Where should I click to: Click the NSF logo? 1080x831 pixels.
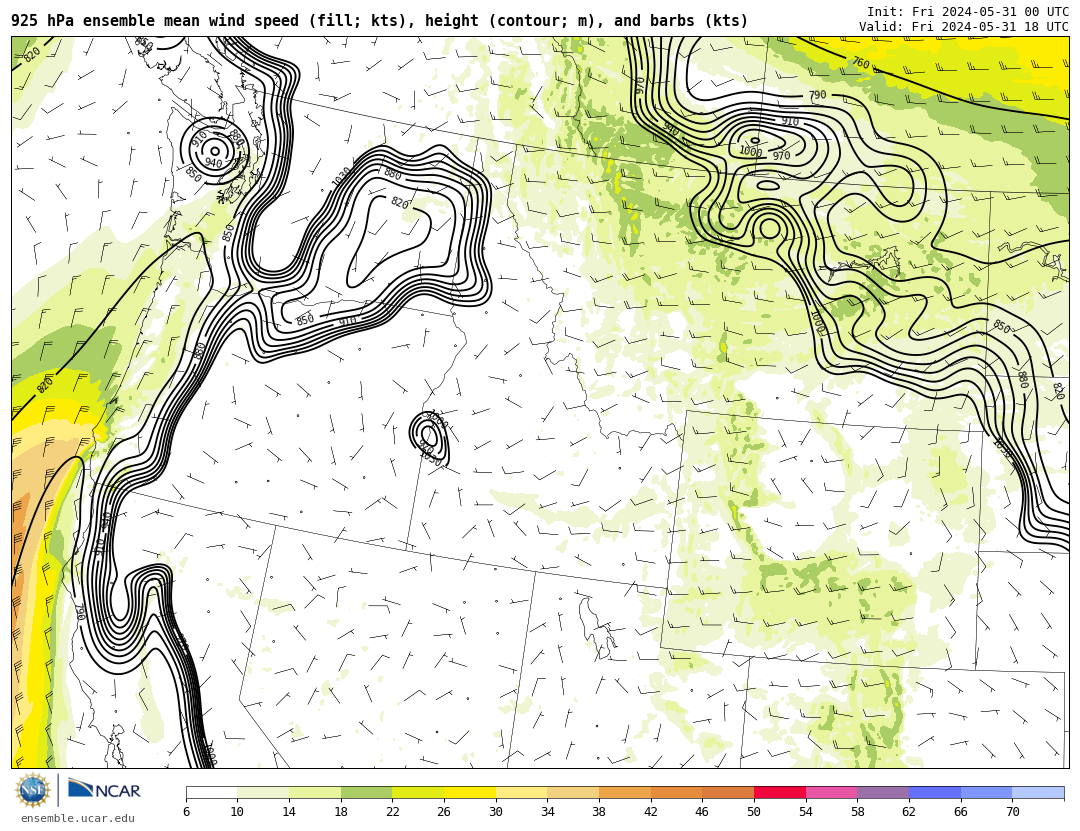pos(33,790)
